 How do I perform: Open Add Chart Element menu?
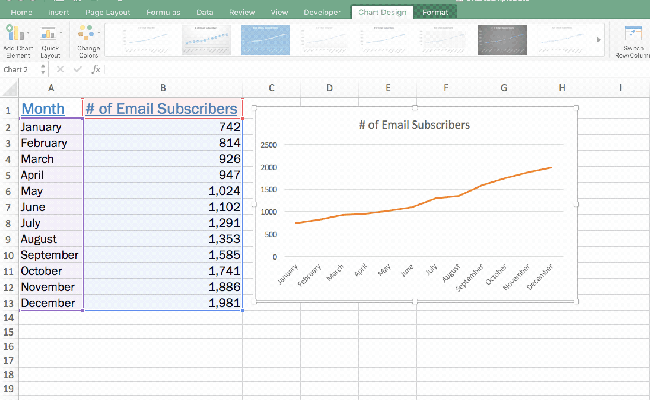tap(17, 41)
